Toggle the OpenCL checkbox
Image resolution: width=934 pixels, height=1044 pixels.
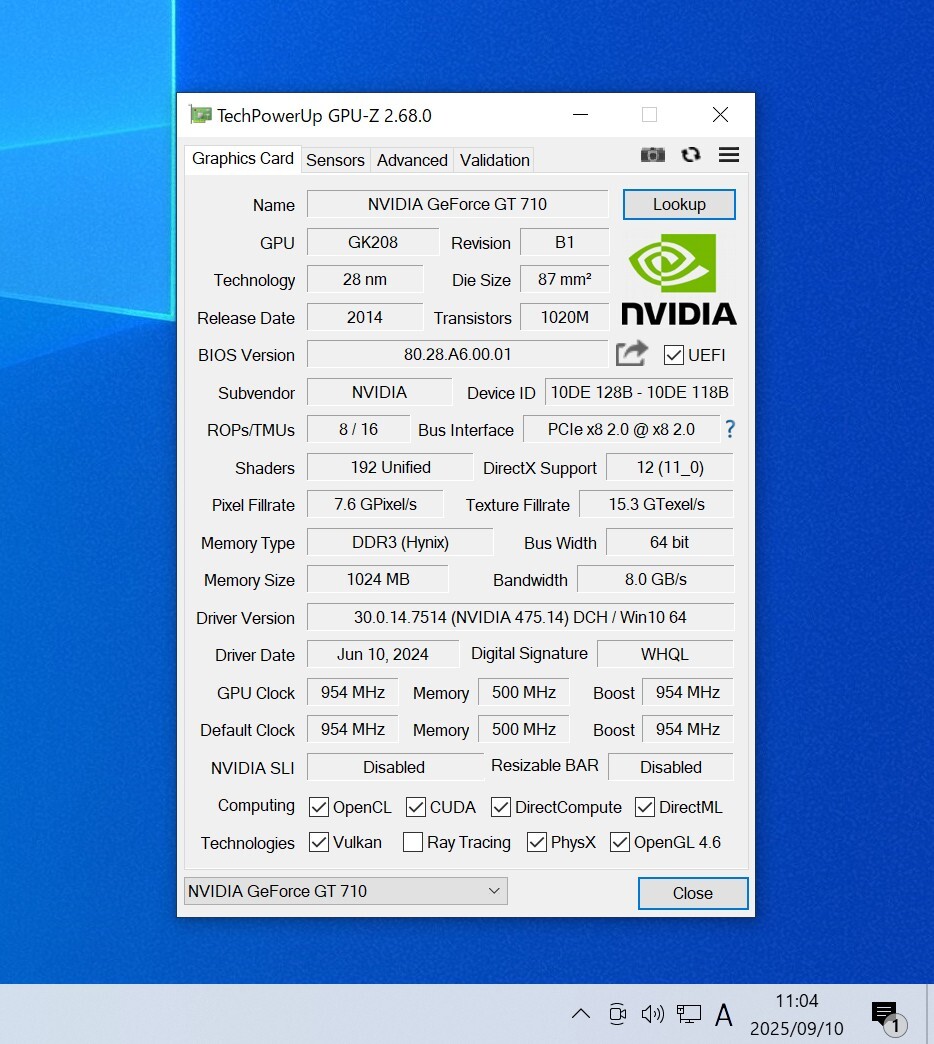coord(319,807)
